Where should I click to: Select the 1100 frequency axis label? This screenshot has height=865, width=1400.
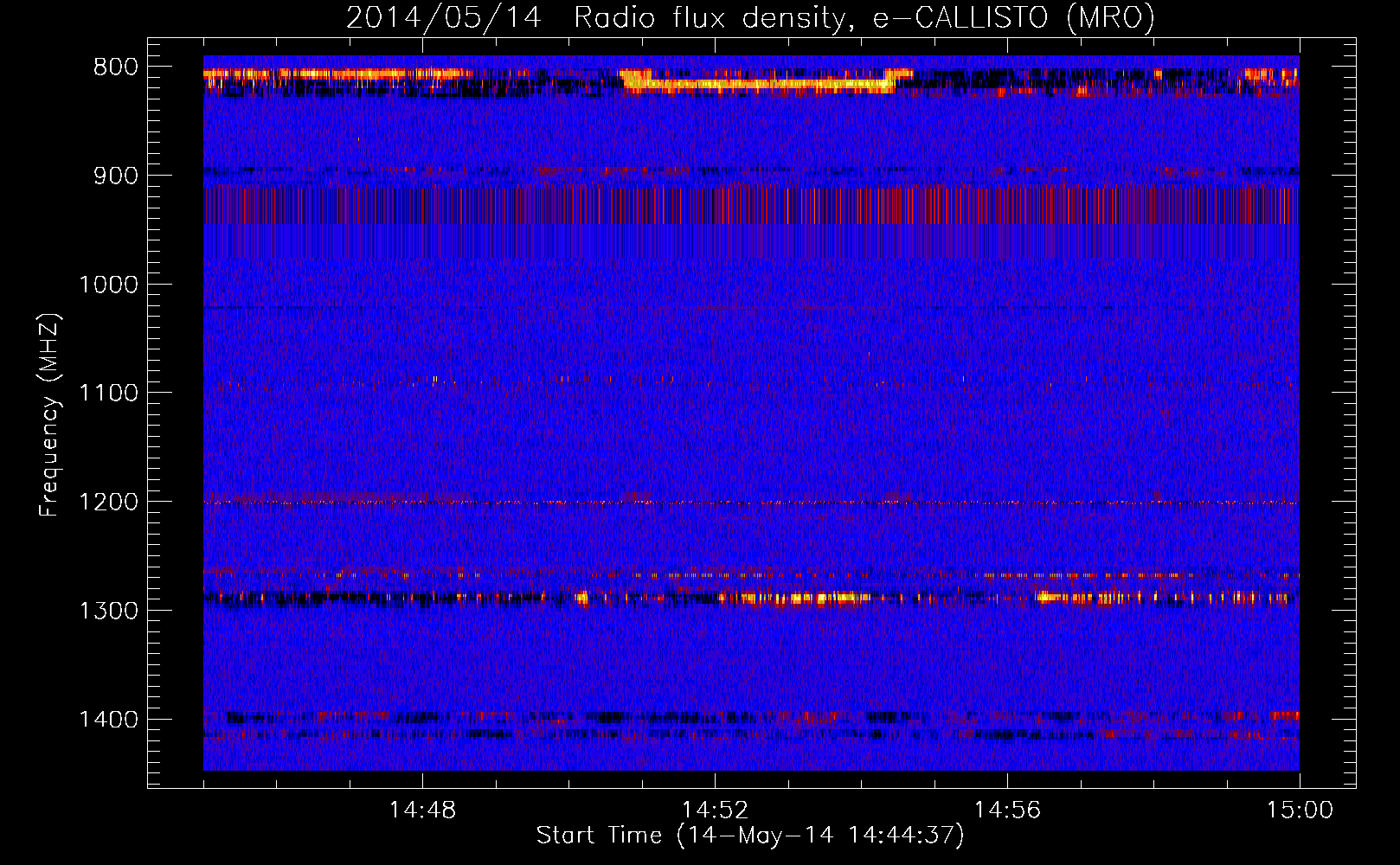point(108,394)
